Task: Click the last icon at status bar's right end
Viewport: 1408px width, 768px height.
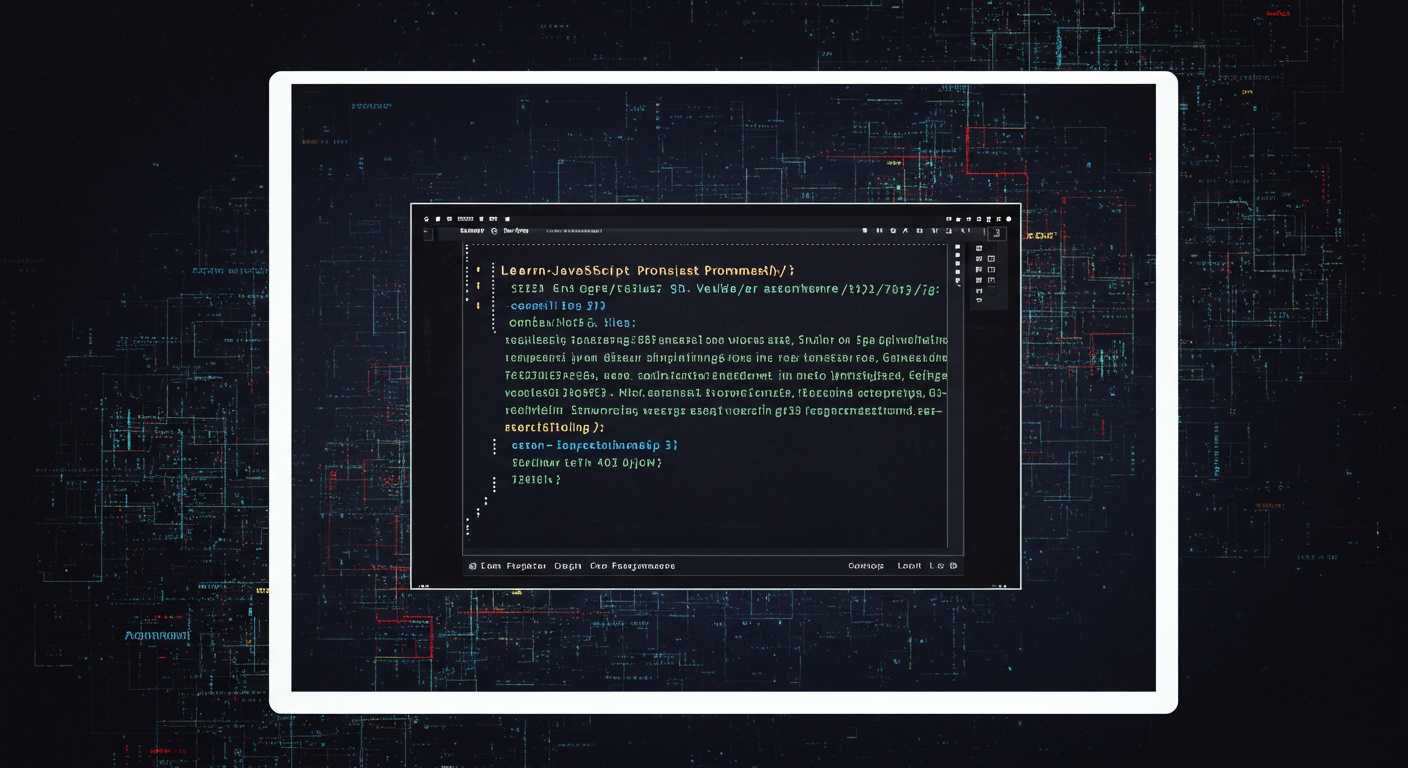Action: point(953,566)
